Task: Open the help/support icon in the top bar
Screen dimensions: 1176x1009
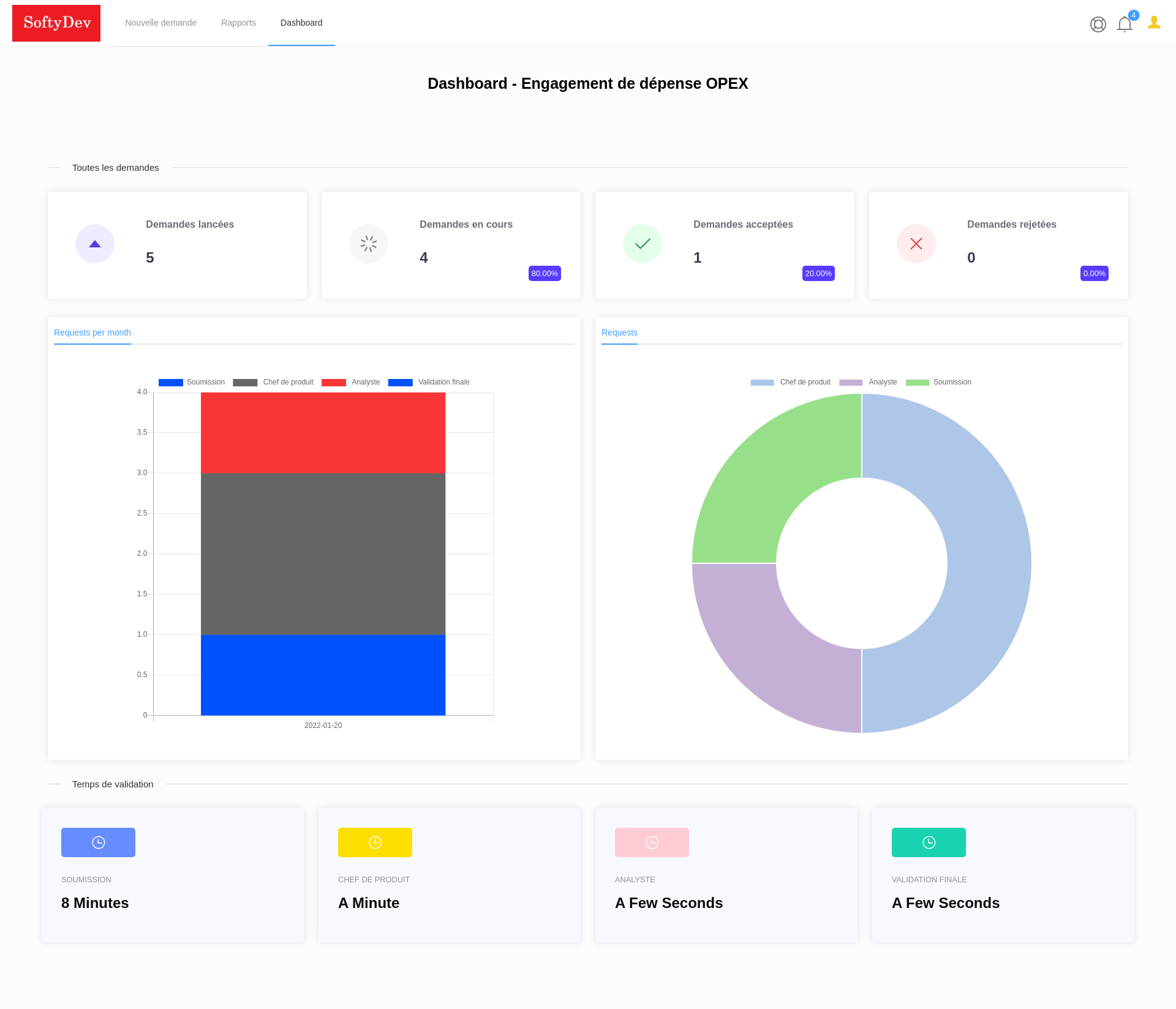Action: click(1098, 24)
